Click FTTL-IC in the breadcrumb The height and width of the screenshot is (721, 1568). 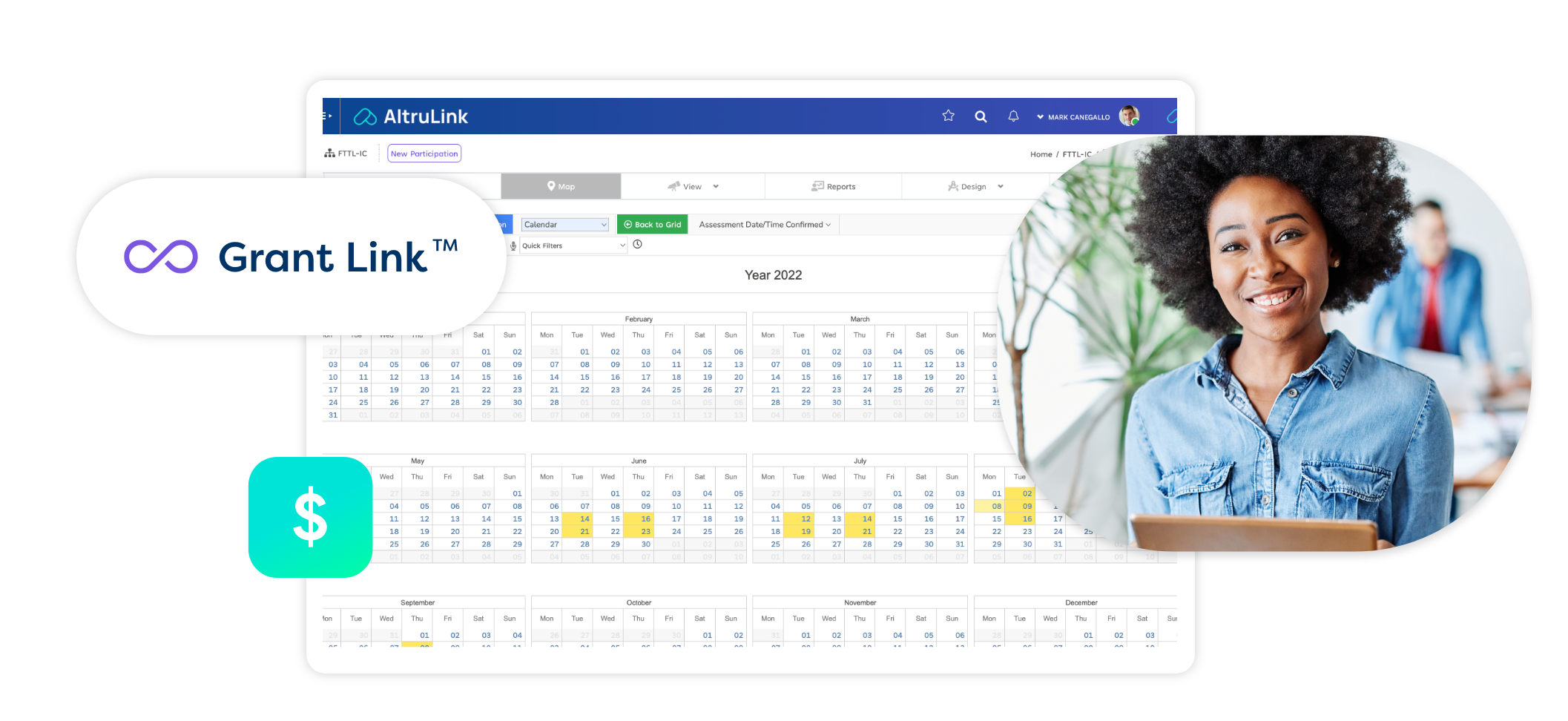1077,154
